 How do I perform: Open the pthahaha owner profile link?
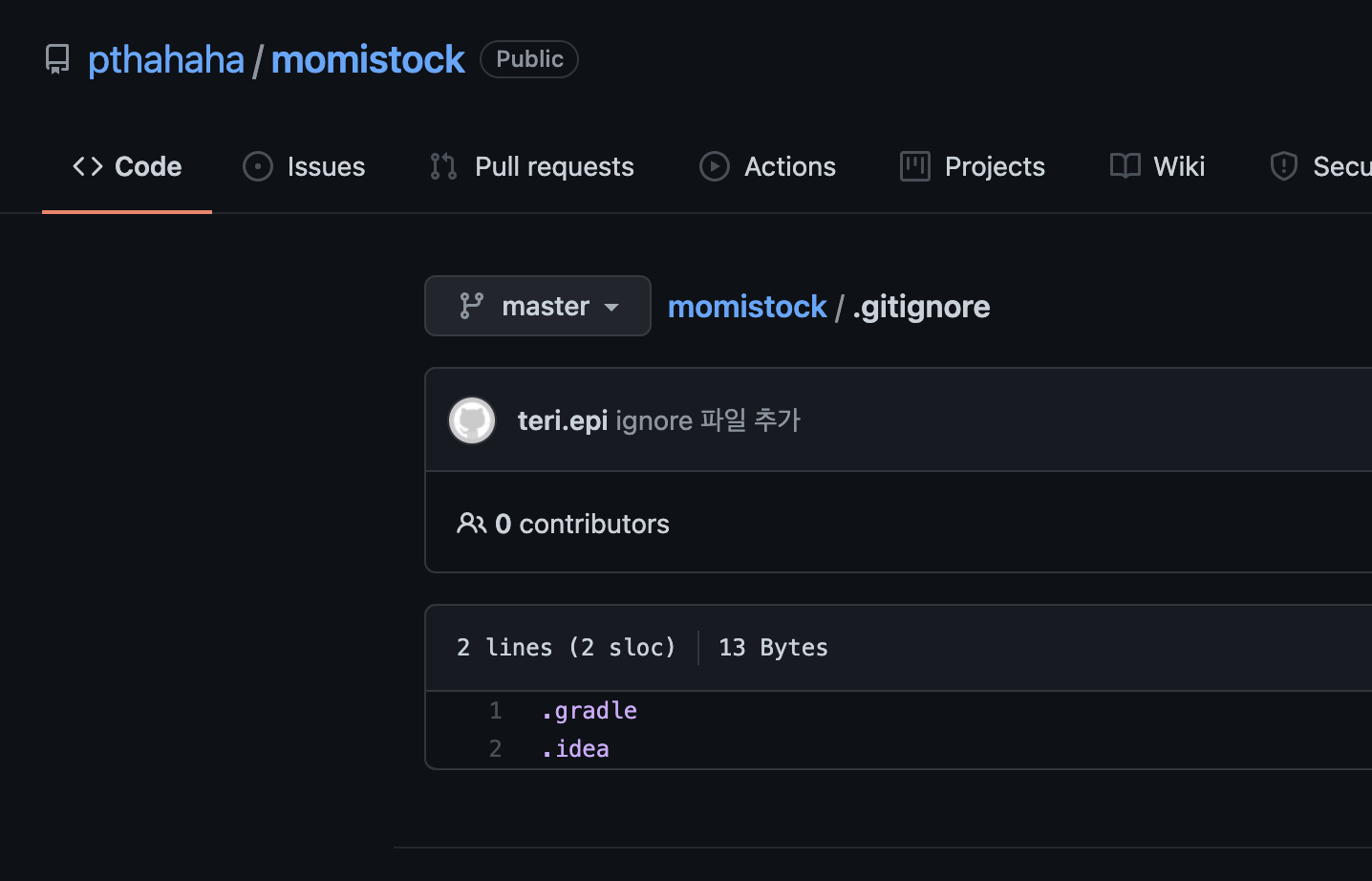166,59
